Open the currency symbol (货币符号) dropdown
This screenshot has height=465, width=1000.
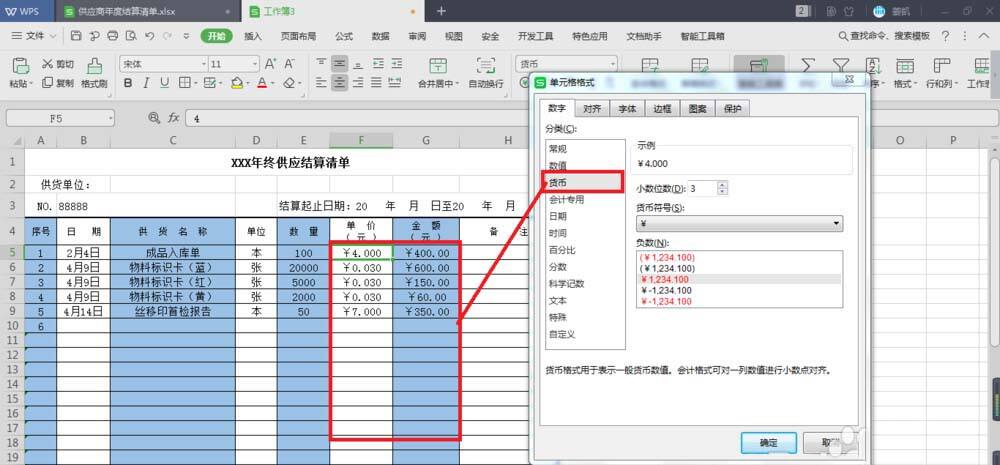pos(835,223)
